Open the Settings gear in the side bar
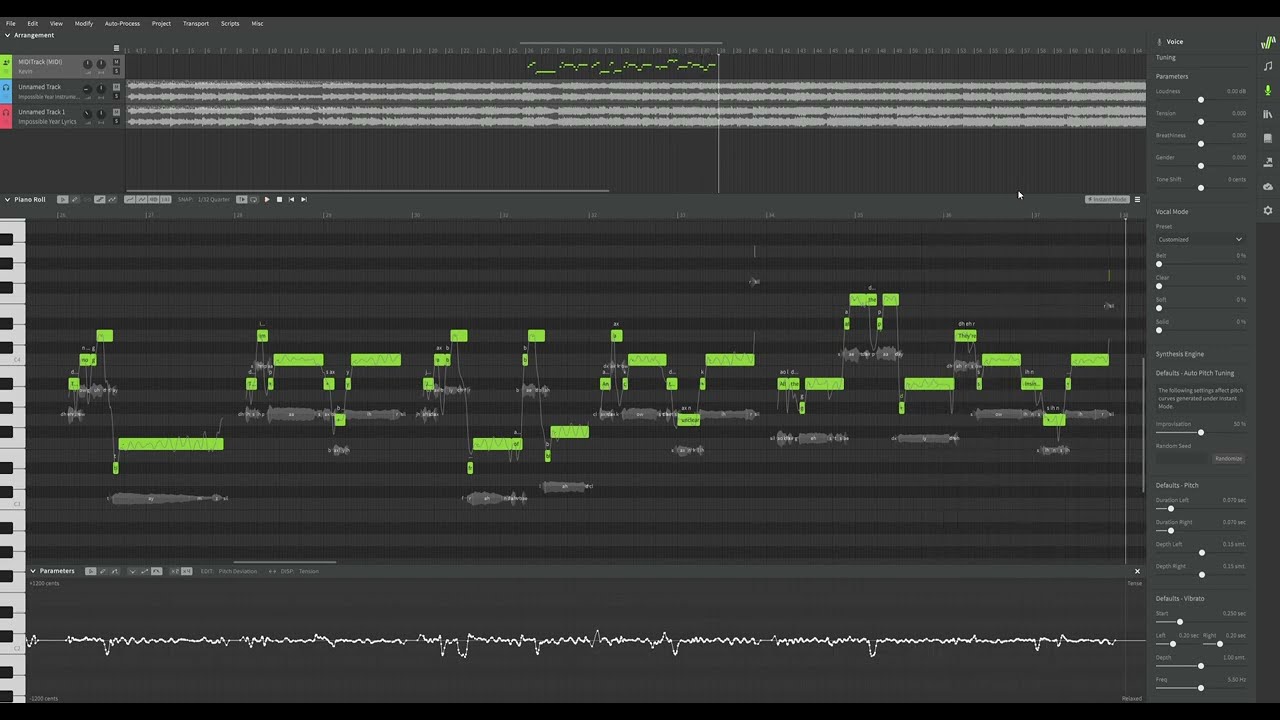Viewport: 1280px width, 720px height. point(1268,210)
